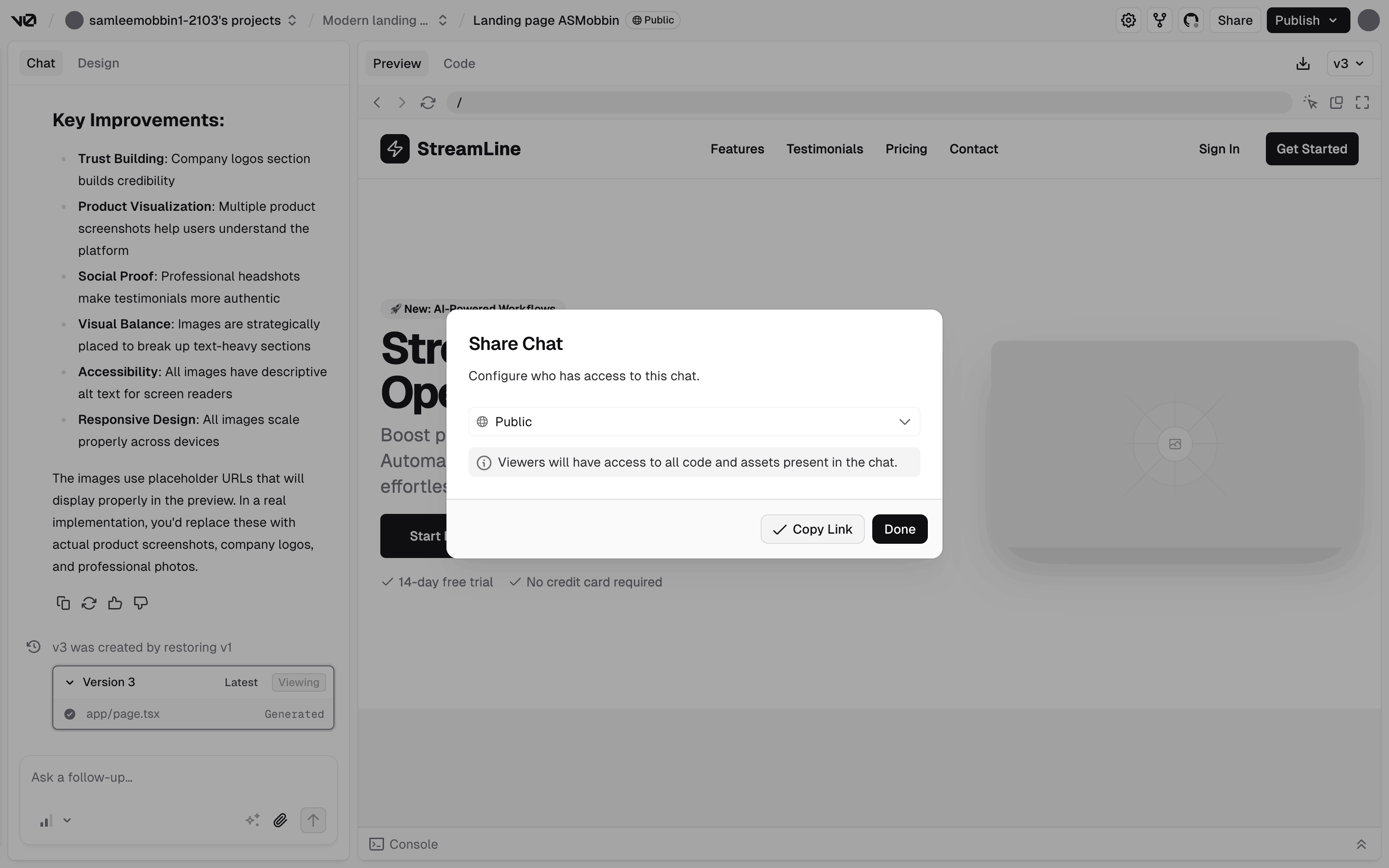This screenshot has height=868, width=1389.
Task: Click the Copy Link button
Action: (812, 529)
